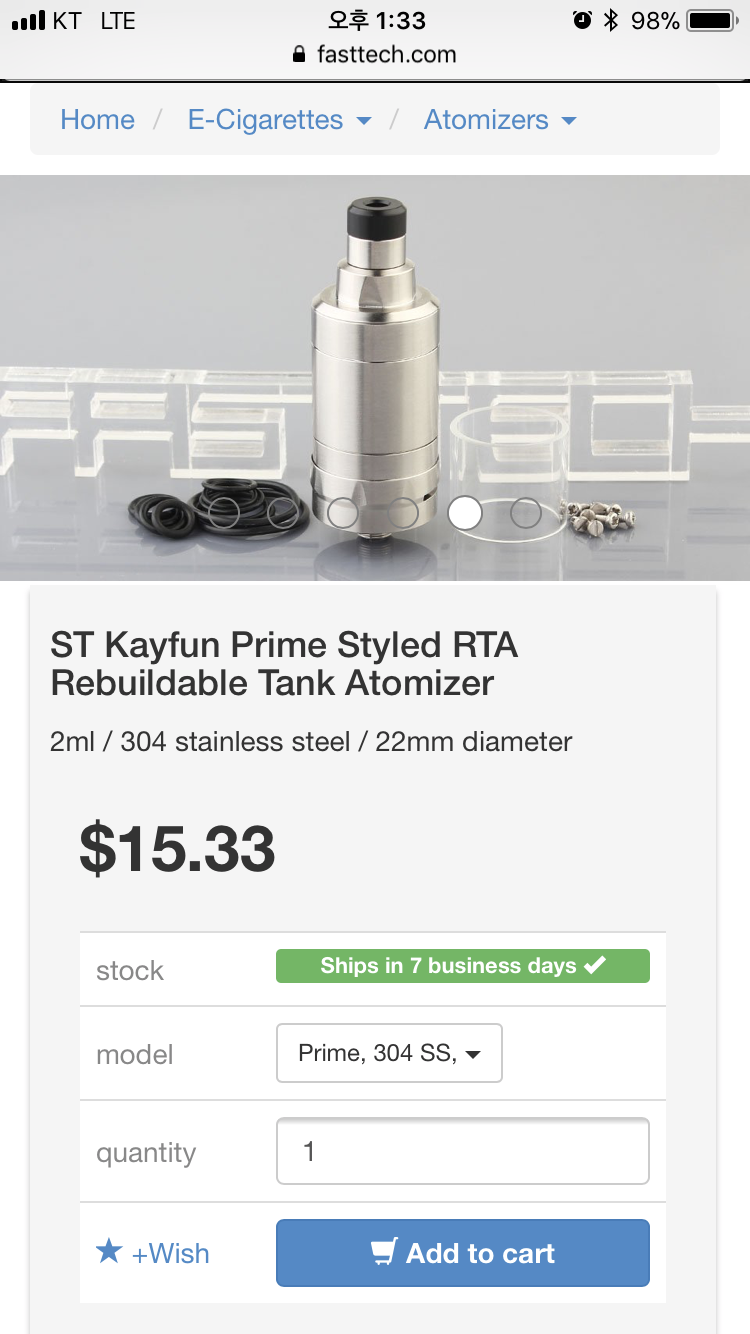This screenshot has width=750, height=1334.
Task: Tap the padlock icon beside fasttech.com
Action: pos(298,55)
